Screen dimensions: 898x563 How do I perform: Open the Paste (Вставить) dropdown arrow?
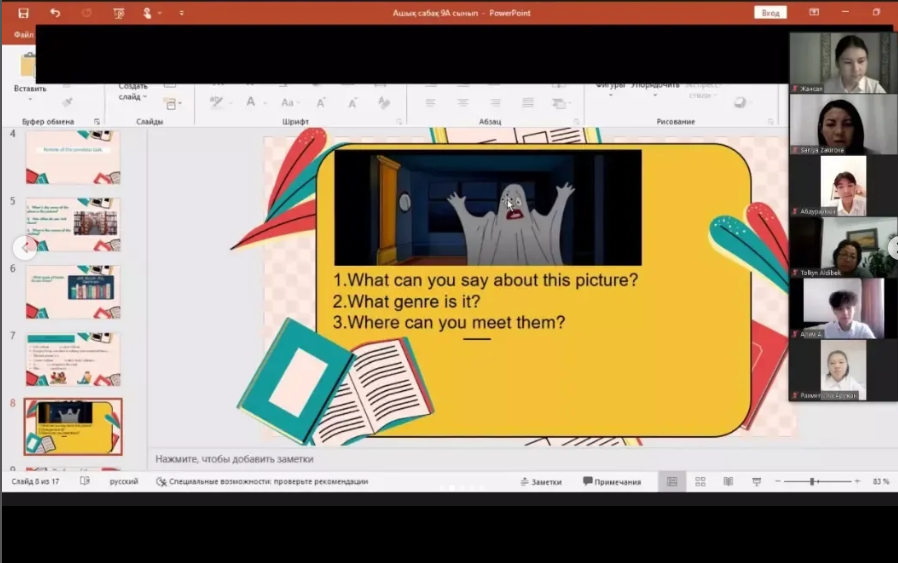point(30,99)
